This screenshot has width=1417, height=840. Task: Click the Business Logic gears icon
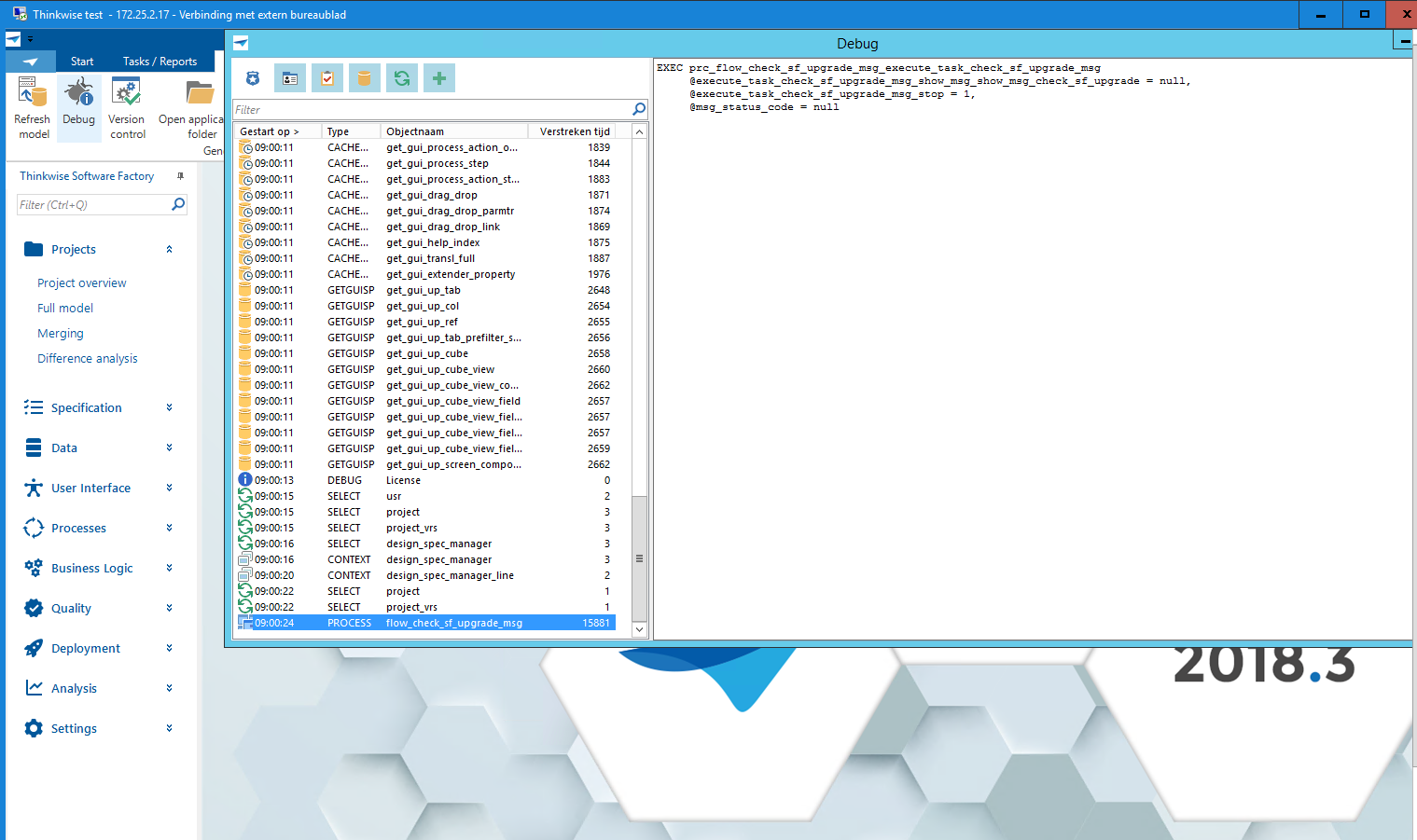[x=34, y=568]
